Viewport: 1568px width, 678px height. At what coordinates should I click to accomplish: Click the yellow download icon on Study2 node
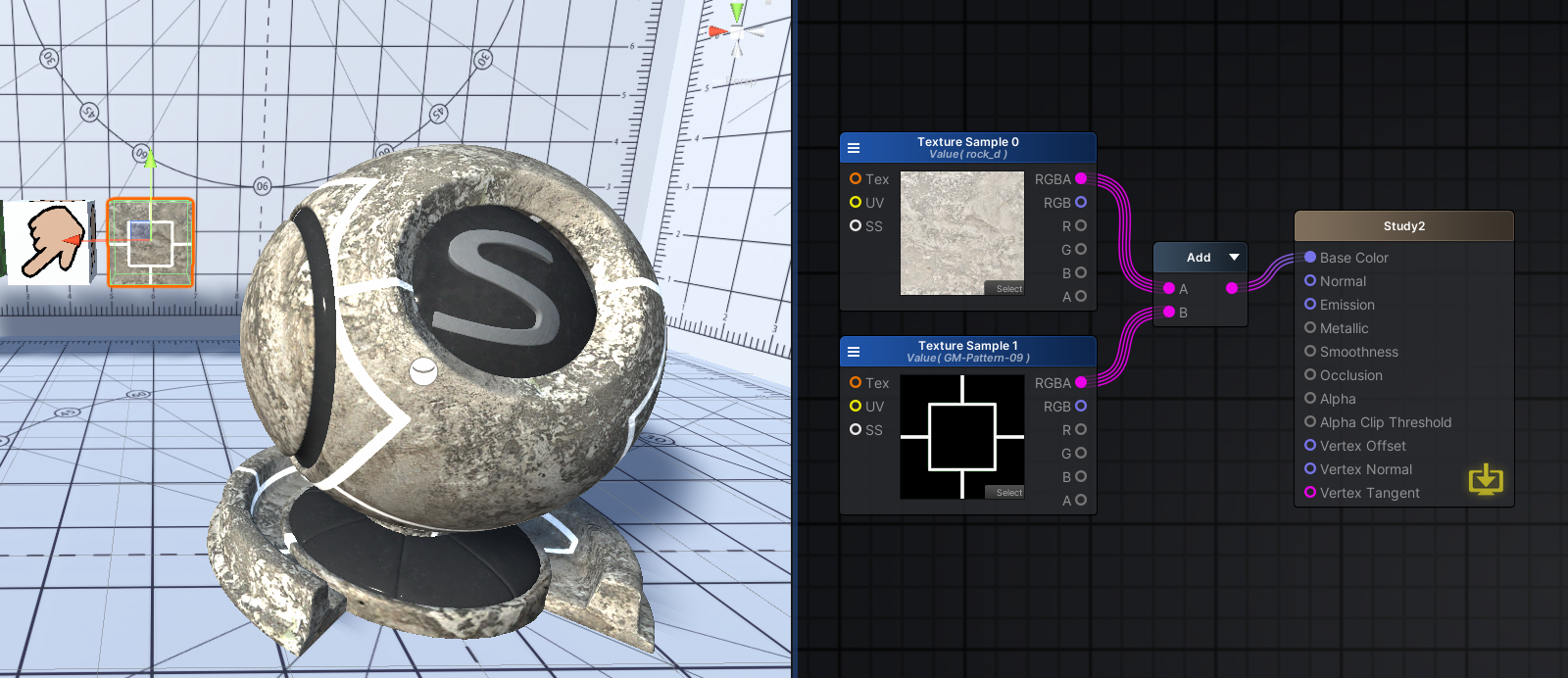(x=1486, y=479)
